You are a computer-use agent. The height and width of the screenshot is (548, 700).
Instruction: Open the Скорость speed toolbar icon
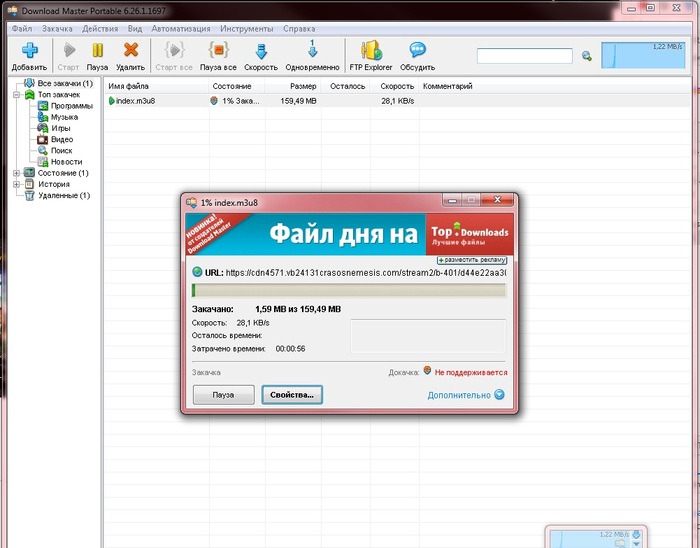coord(261,51)
